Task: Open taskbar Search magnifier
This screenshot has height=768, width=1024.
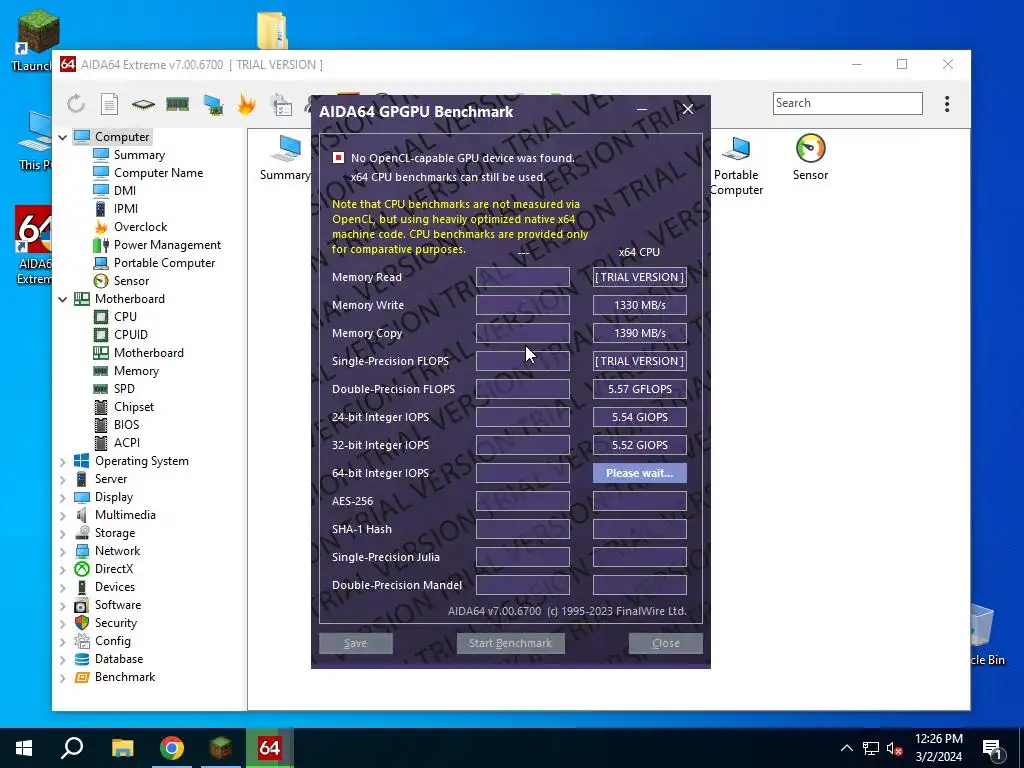Action: (x=72, y=748)
